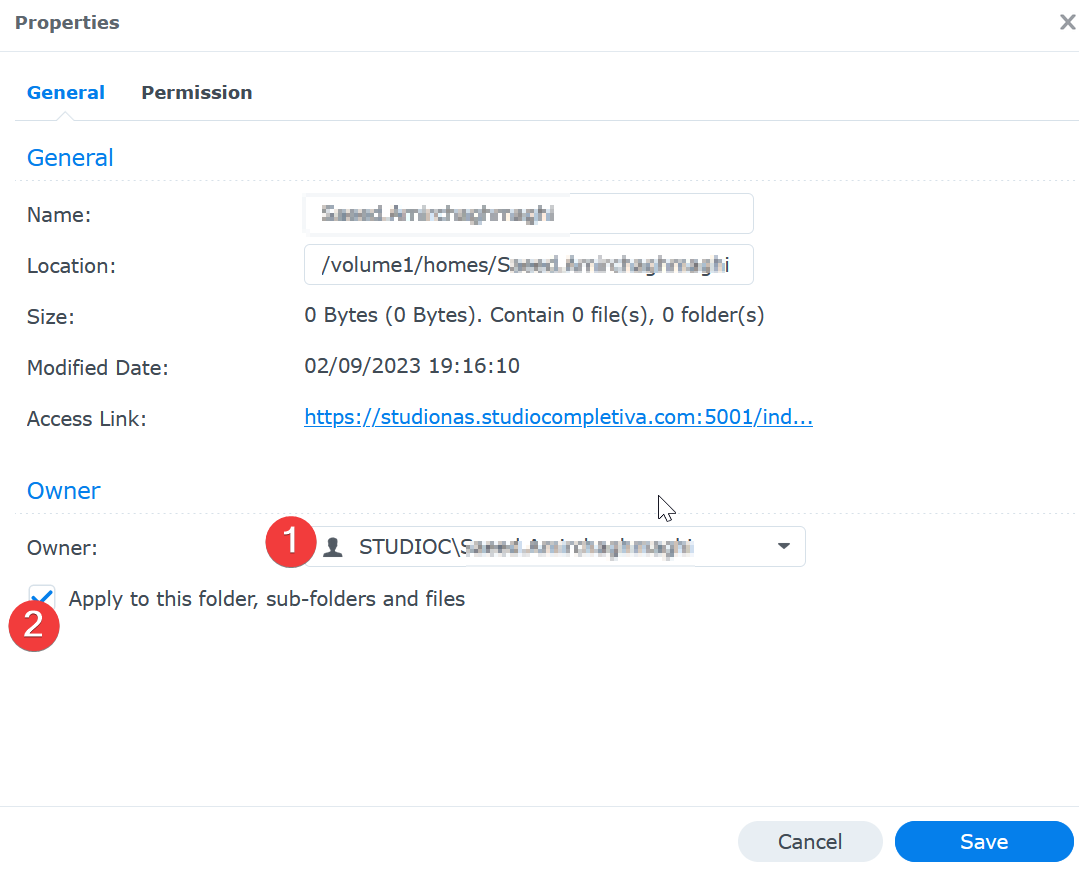Switch to the Permission tab
This screenshot has height=874, width=1079.
point(196,92)
